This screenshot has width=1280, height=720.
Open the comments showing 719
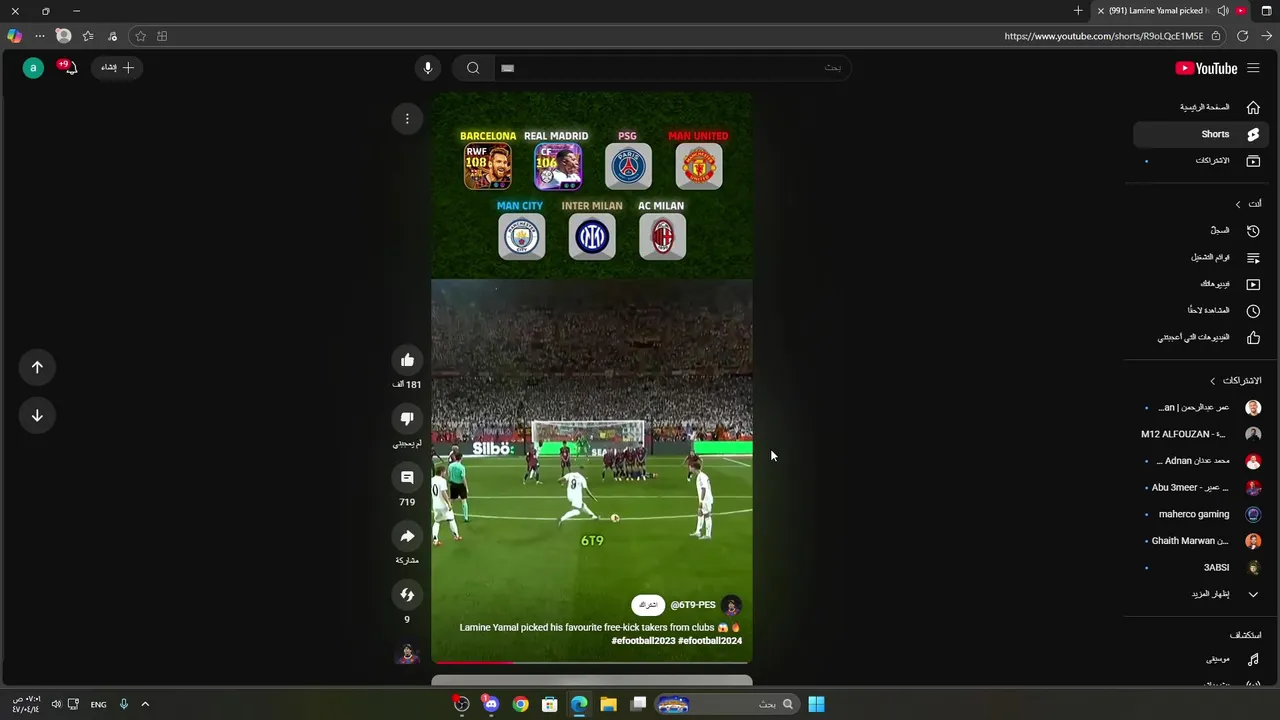(407, 478)
